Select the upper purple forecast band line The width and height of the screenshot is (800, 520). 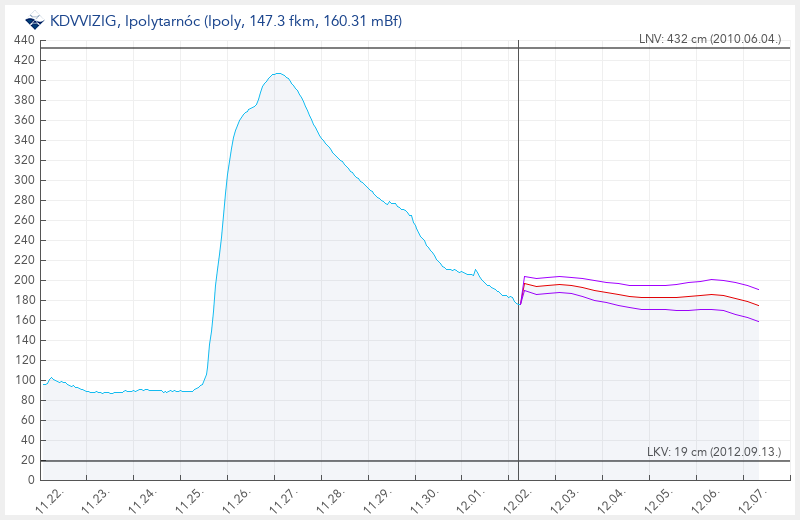coord(640,285)
